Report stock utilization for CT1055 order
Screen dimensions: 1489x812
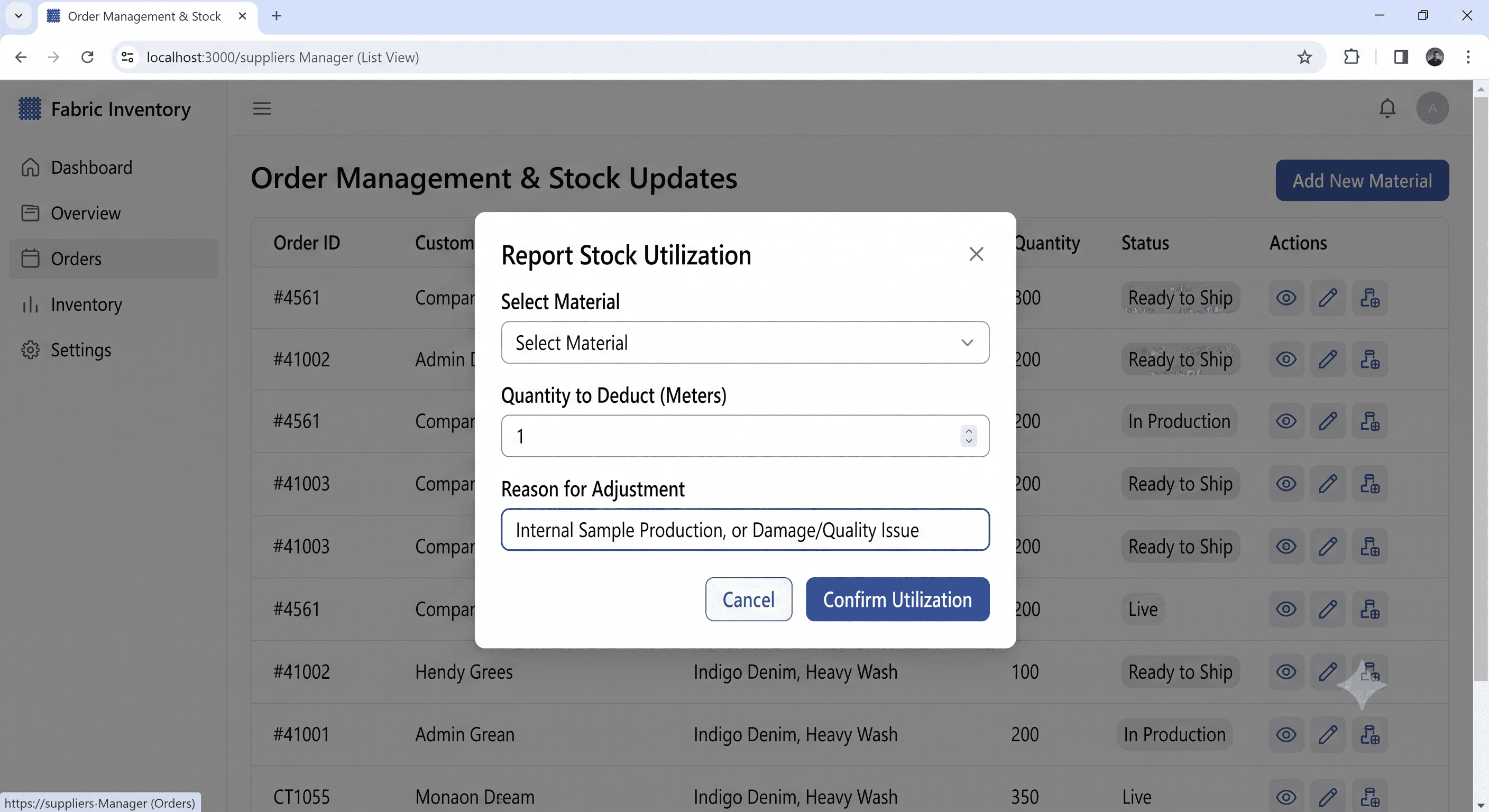[1369, 798]
